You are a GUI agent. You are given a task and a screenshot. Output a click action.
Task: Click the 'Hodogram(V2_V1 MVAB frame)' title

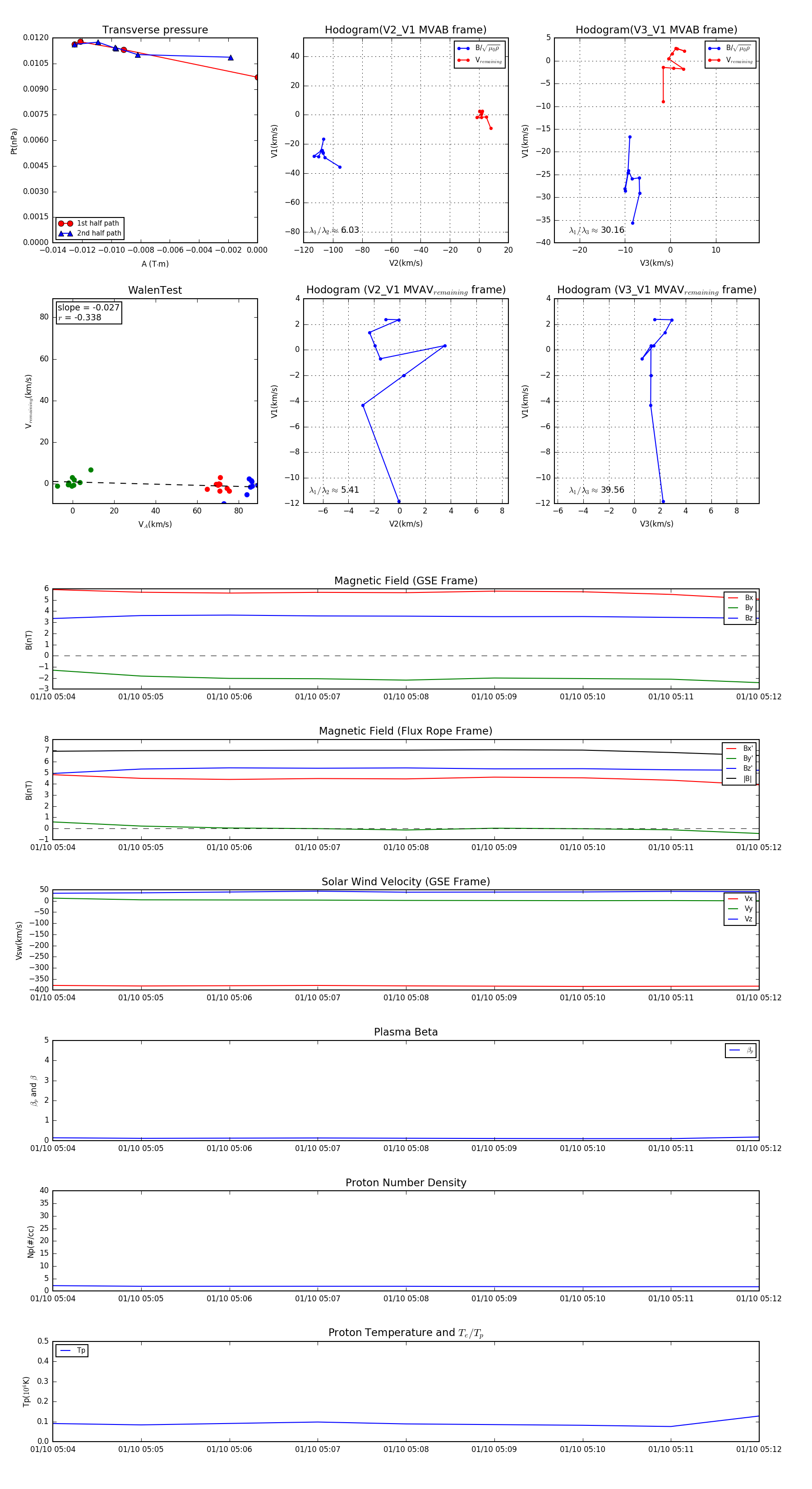coord(406,29)
